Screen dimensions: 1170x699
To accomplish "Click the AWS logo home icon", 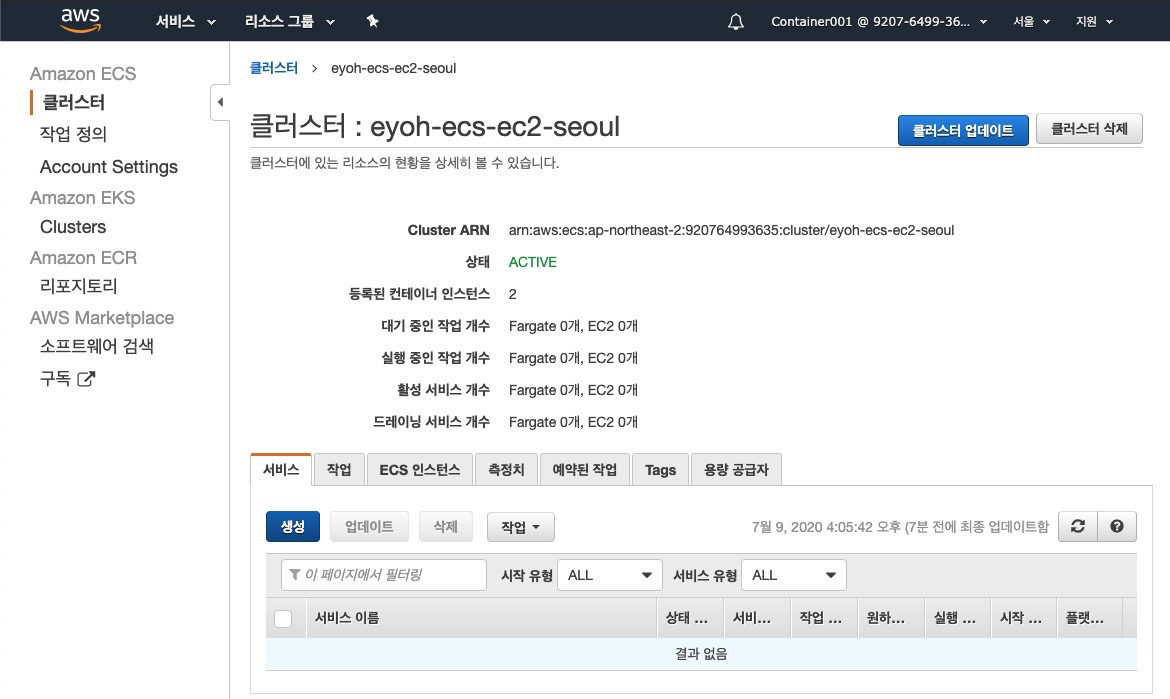I will point(81,20).
